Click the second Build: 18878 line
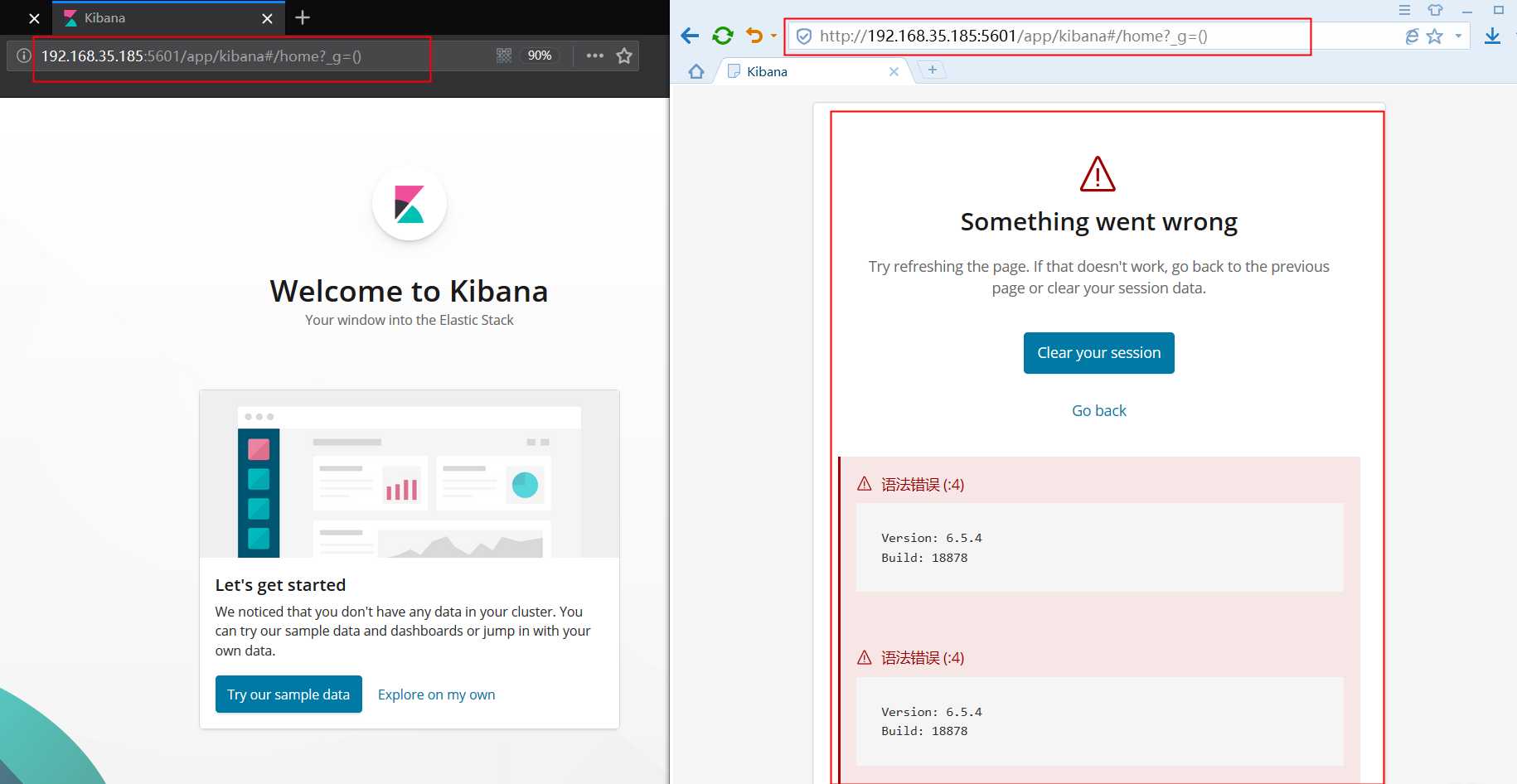 tap(924, 731)
